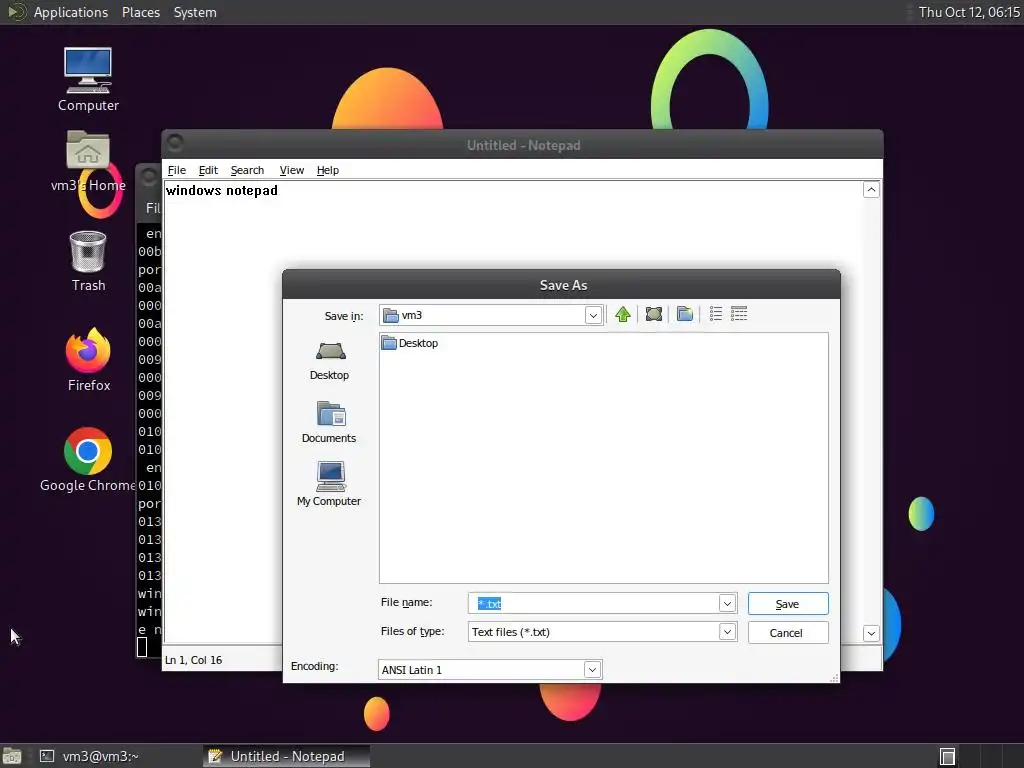Click the Notepad window title icon
This screenshot has height=768, width=1024.
click(x=174, y=142)
